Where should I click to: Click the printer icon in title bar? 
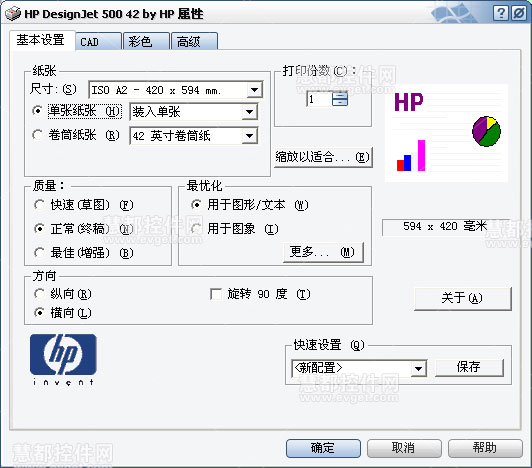click(13, 14)
